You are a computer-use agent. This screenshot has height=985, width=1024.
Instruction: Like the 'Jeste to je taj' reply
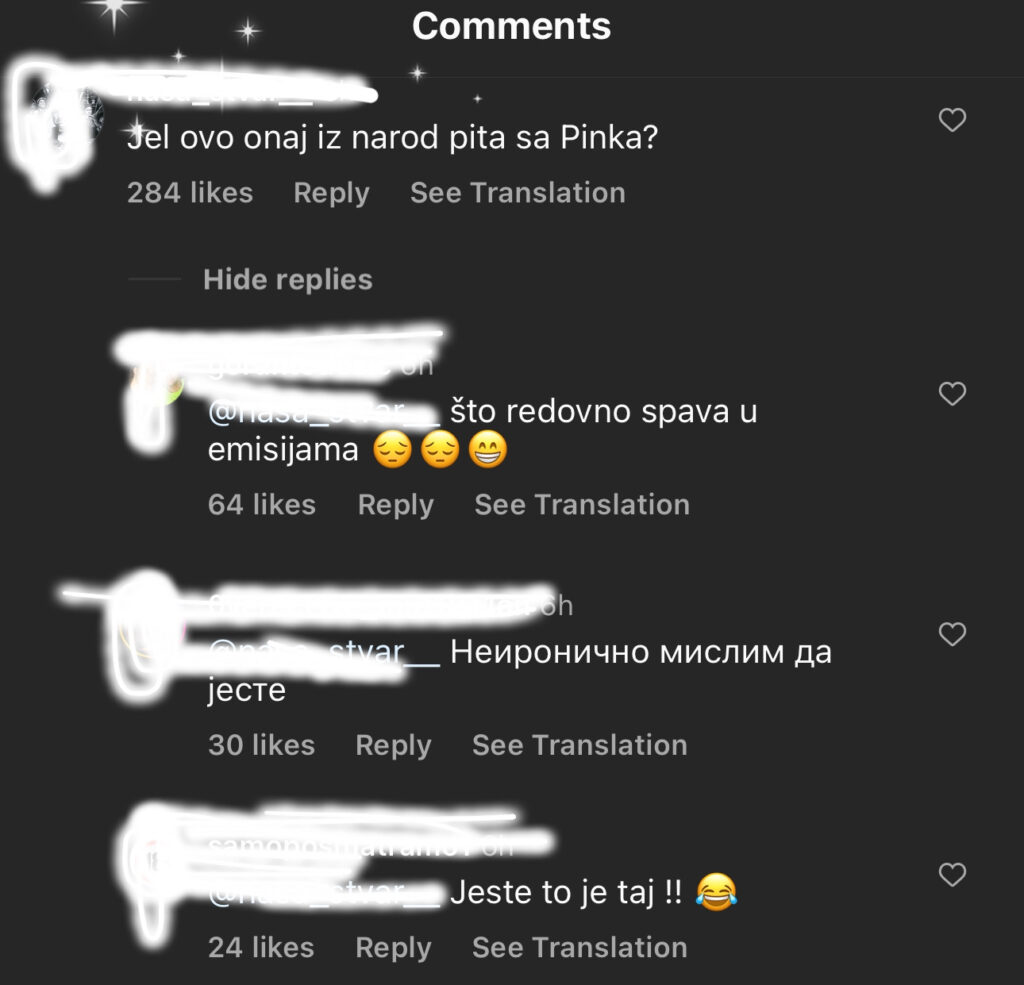click(952, 875)
